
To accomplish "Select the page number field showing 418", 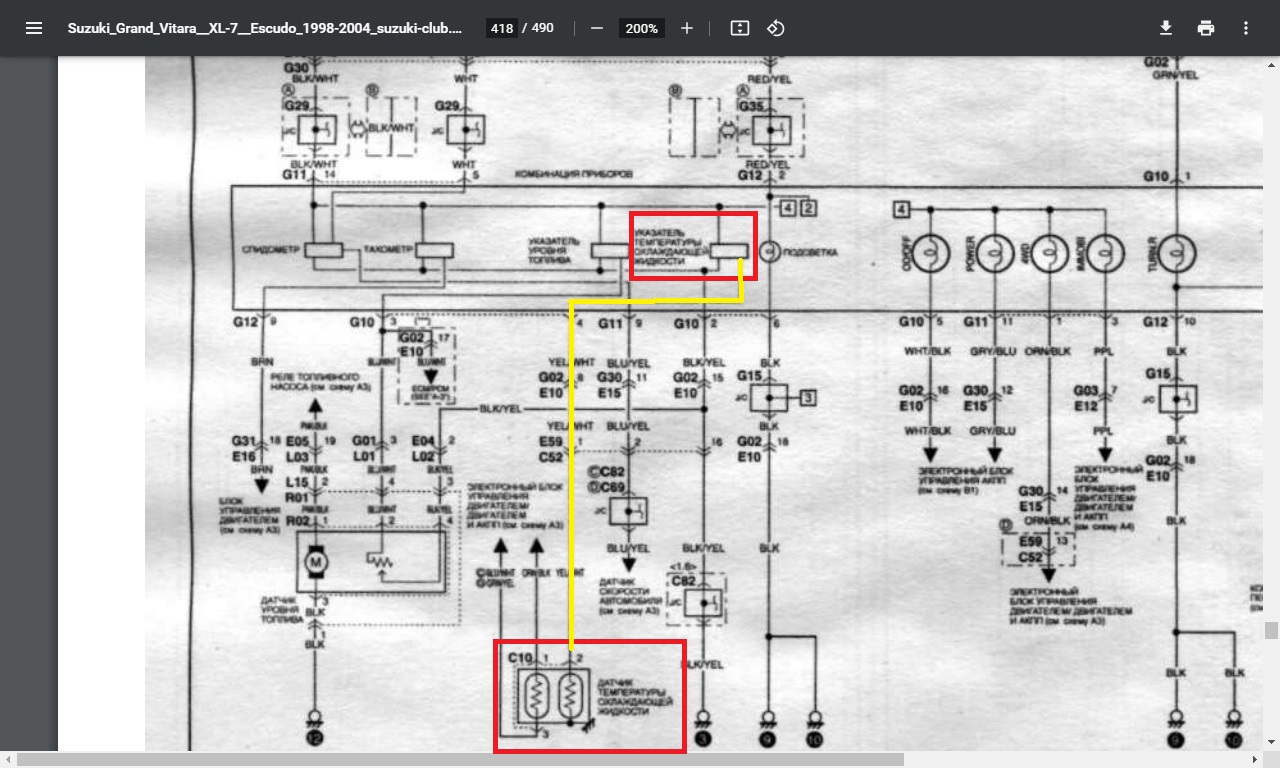I will pos(502,28).
